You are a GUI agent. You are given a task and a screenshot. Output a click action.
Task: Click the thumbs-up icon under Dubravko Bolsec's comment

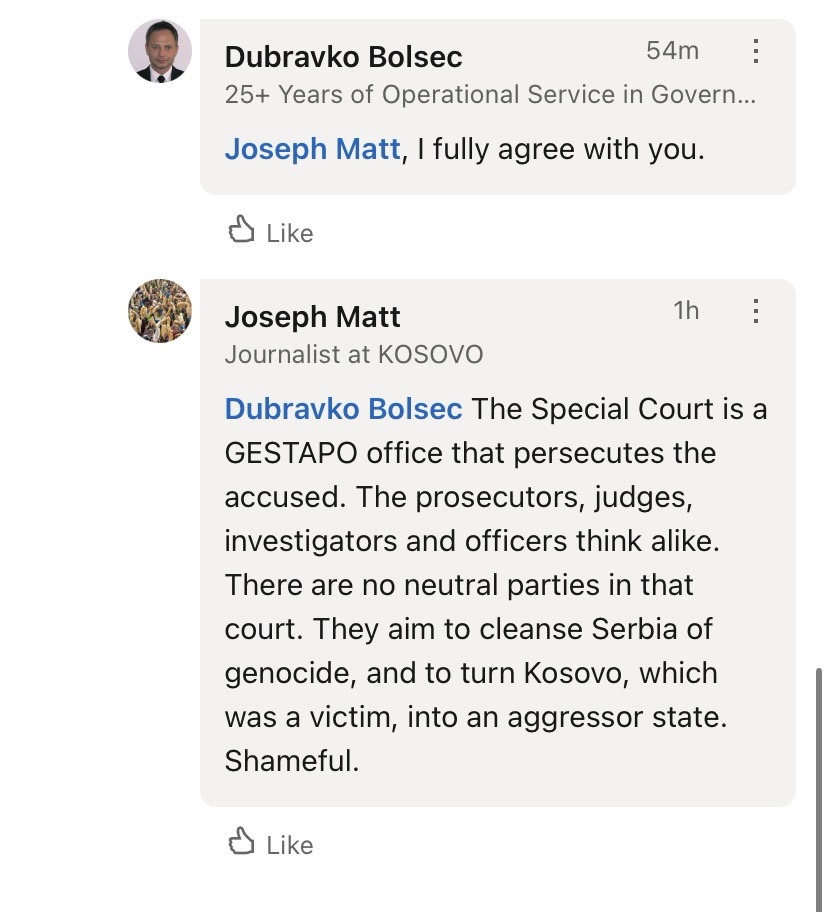[x=241, y=231]
